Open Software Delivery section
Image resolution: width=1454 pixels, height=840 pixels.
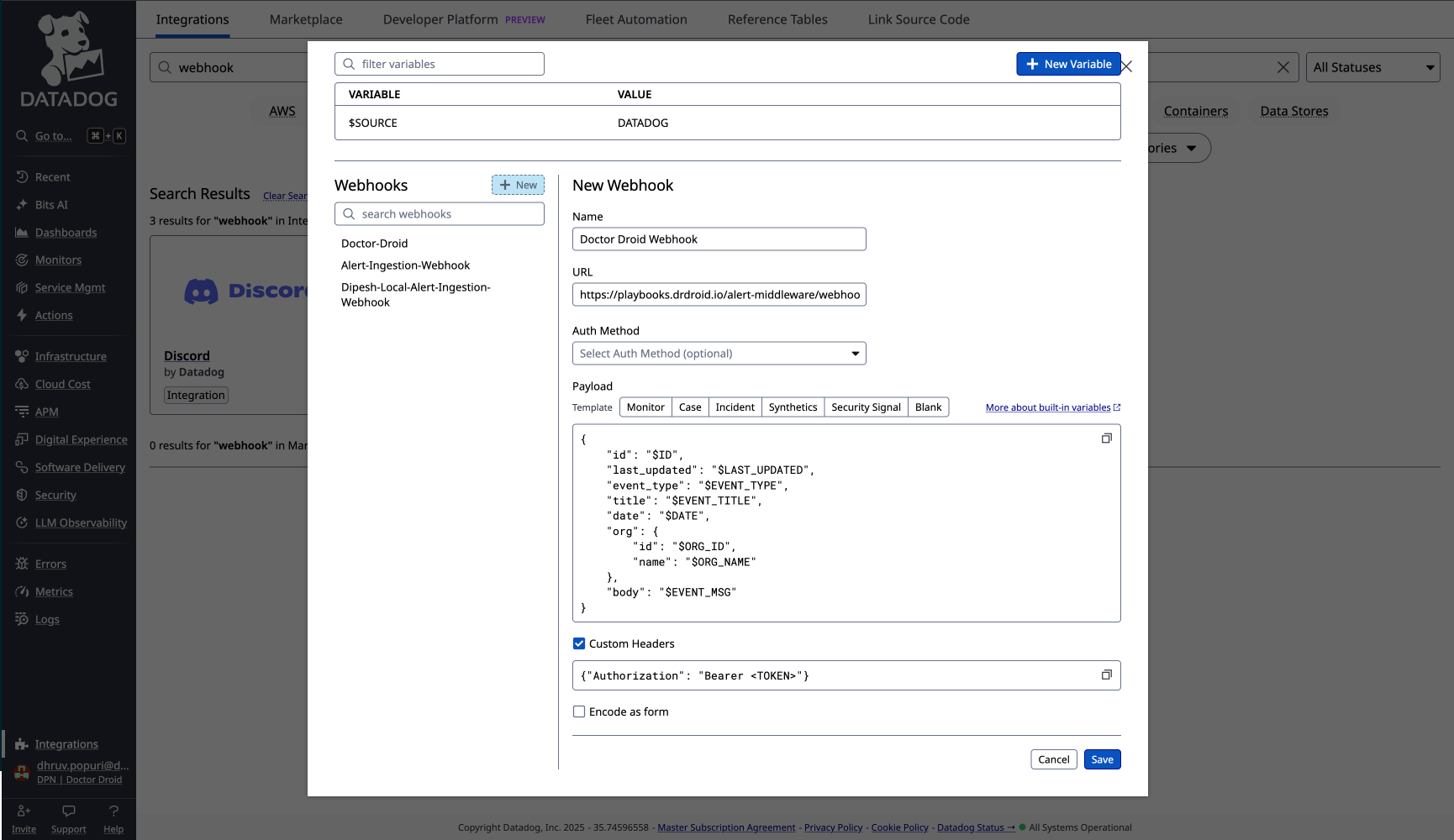80,468
